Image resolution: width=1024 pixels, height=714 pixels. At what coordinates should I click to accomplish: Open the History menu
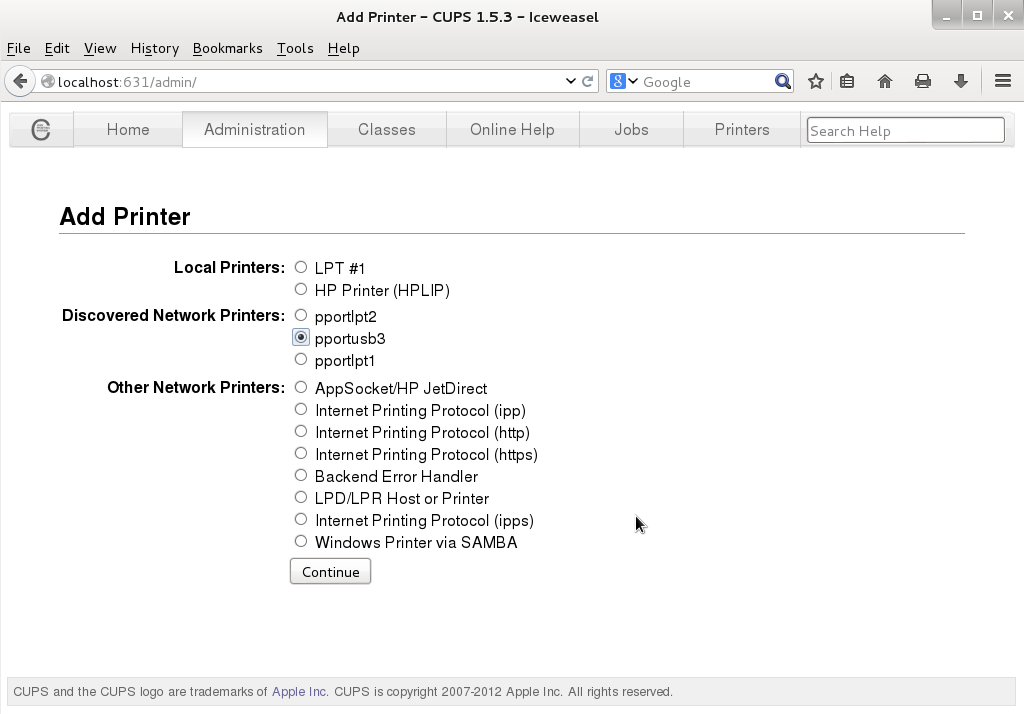[x=155, y=48]
